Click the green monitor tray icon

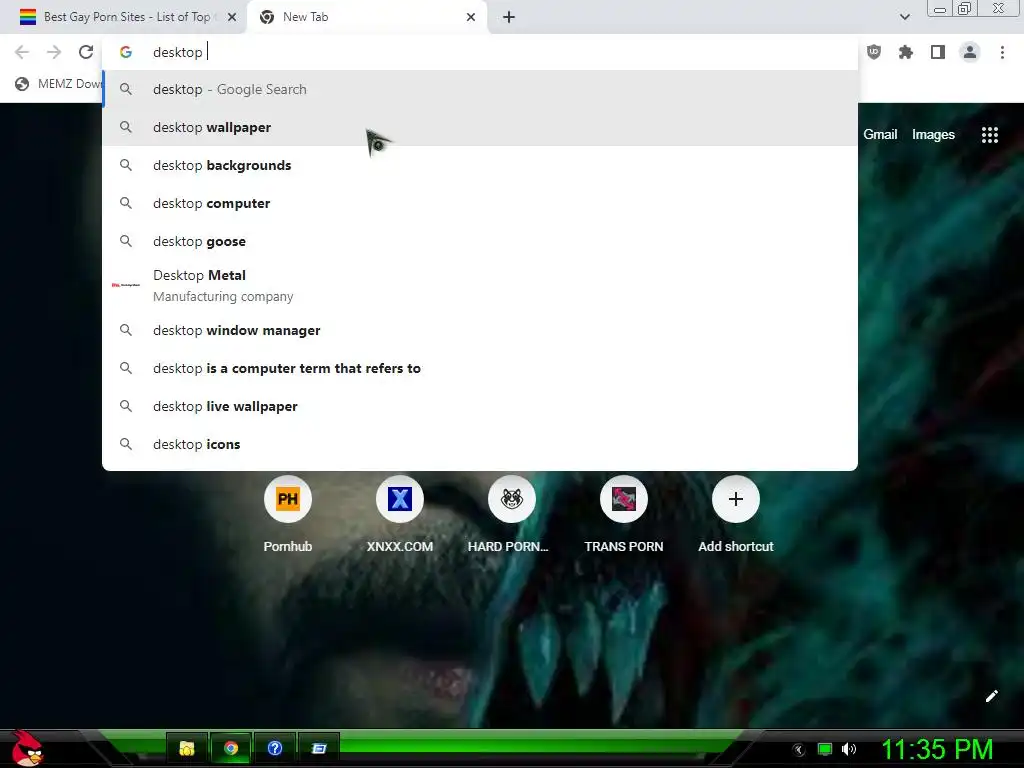point(825,749)
